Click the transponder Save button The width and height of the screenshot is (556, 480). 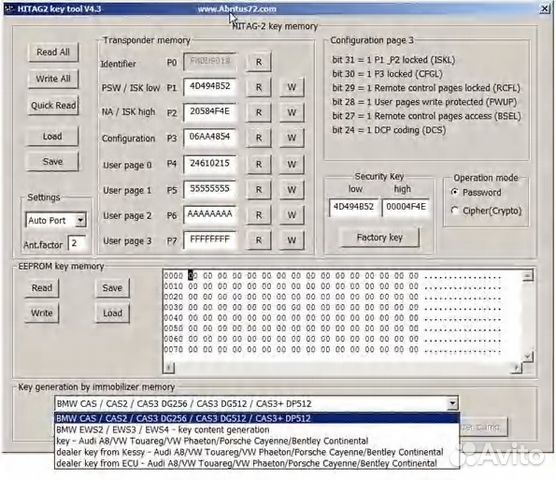52,162
